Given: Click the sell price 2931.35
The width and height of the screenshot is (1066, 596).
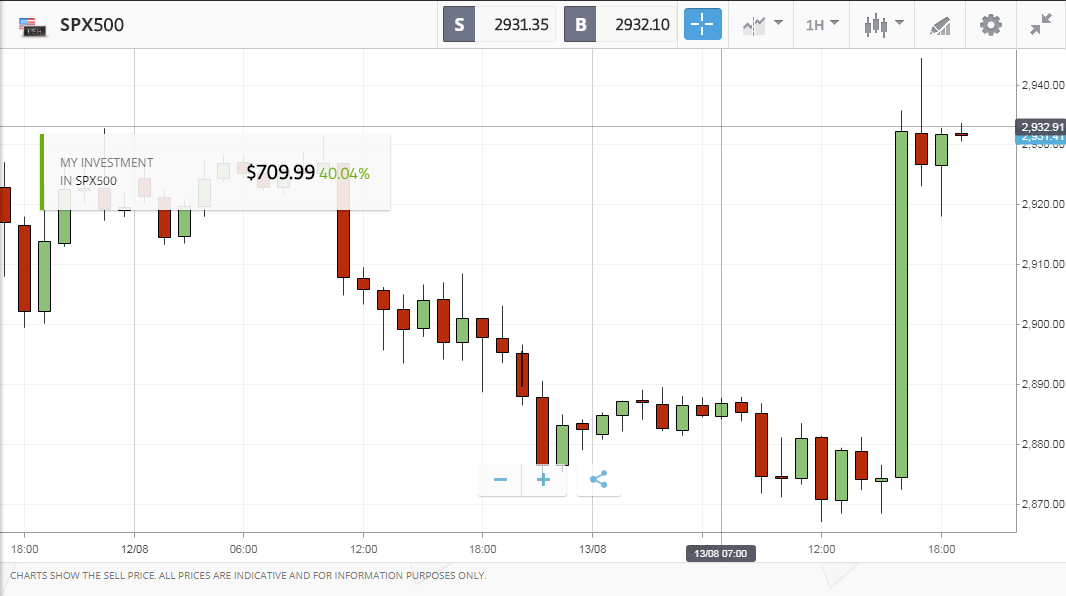Looking at the screenshot, I should click(521, 24).
